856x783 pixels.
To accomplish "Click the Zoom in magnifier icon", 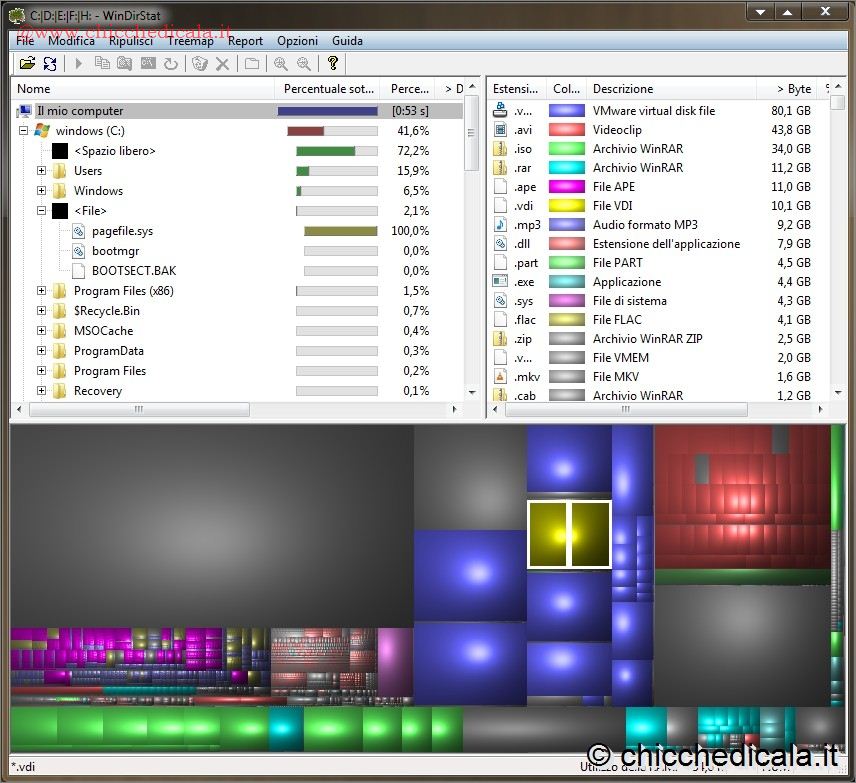I will 281,63.
